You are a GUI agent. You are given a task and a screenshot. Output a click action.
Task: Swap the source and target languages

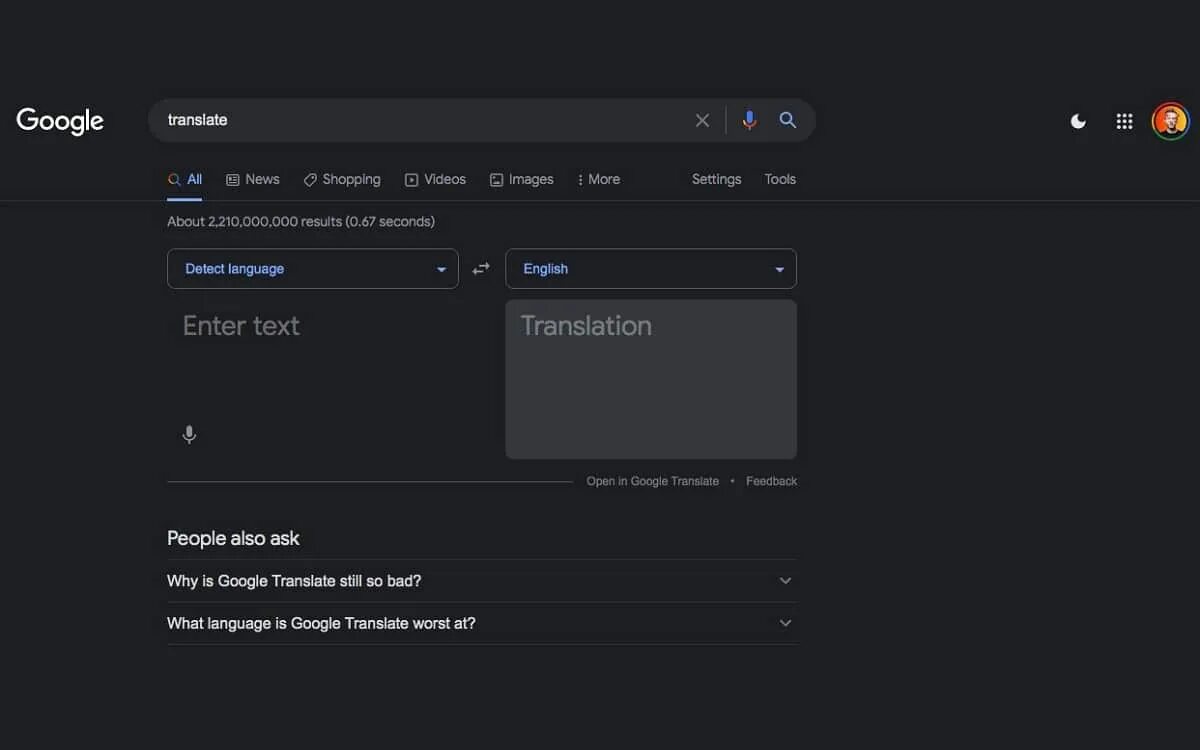tap(481, 269)
